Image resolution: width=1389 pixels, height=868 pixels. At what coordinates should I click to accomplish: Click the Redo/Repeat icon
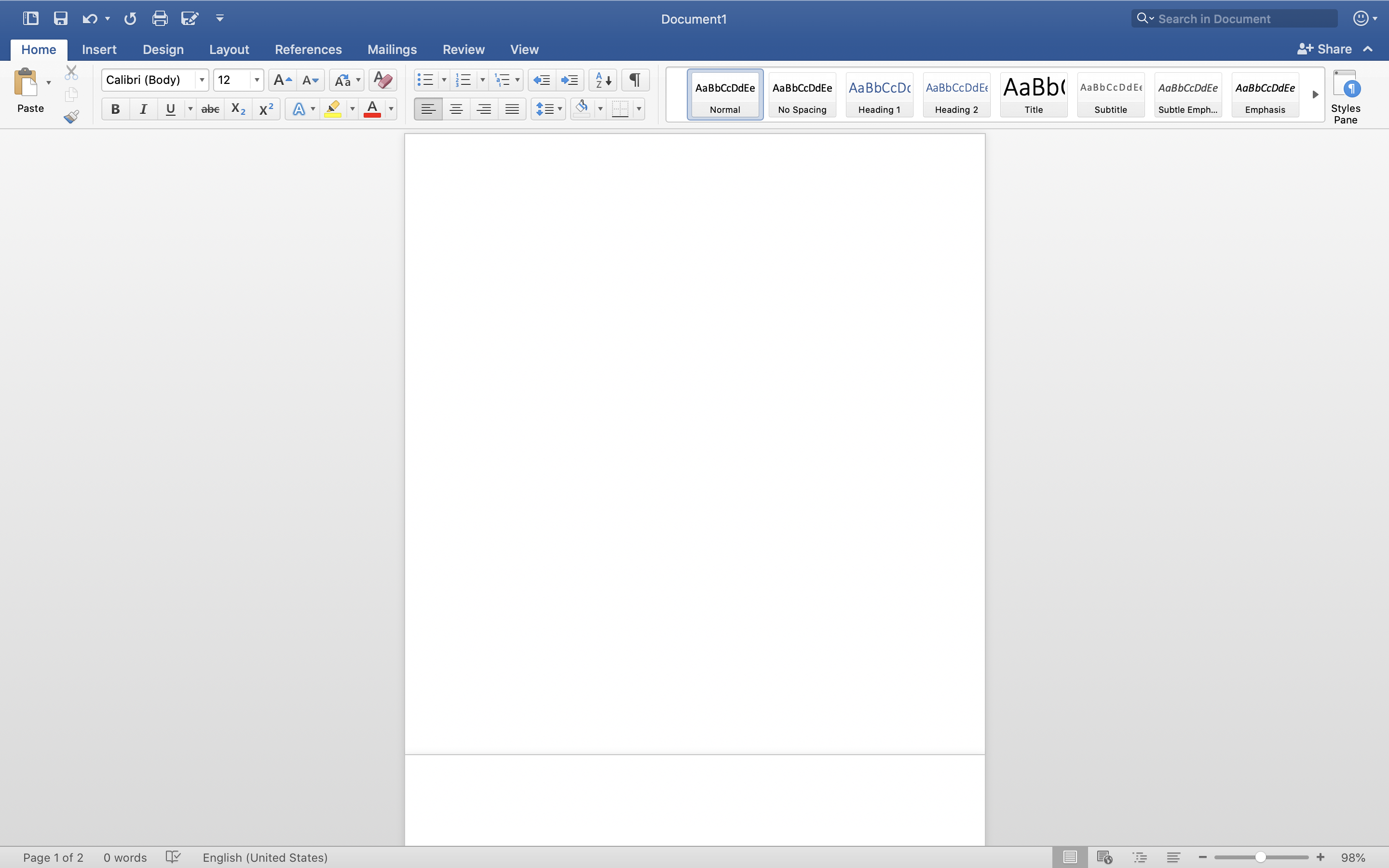click(130, 18)
